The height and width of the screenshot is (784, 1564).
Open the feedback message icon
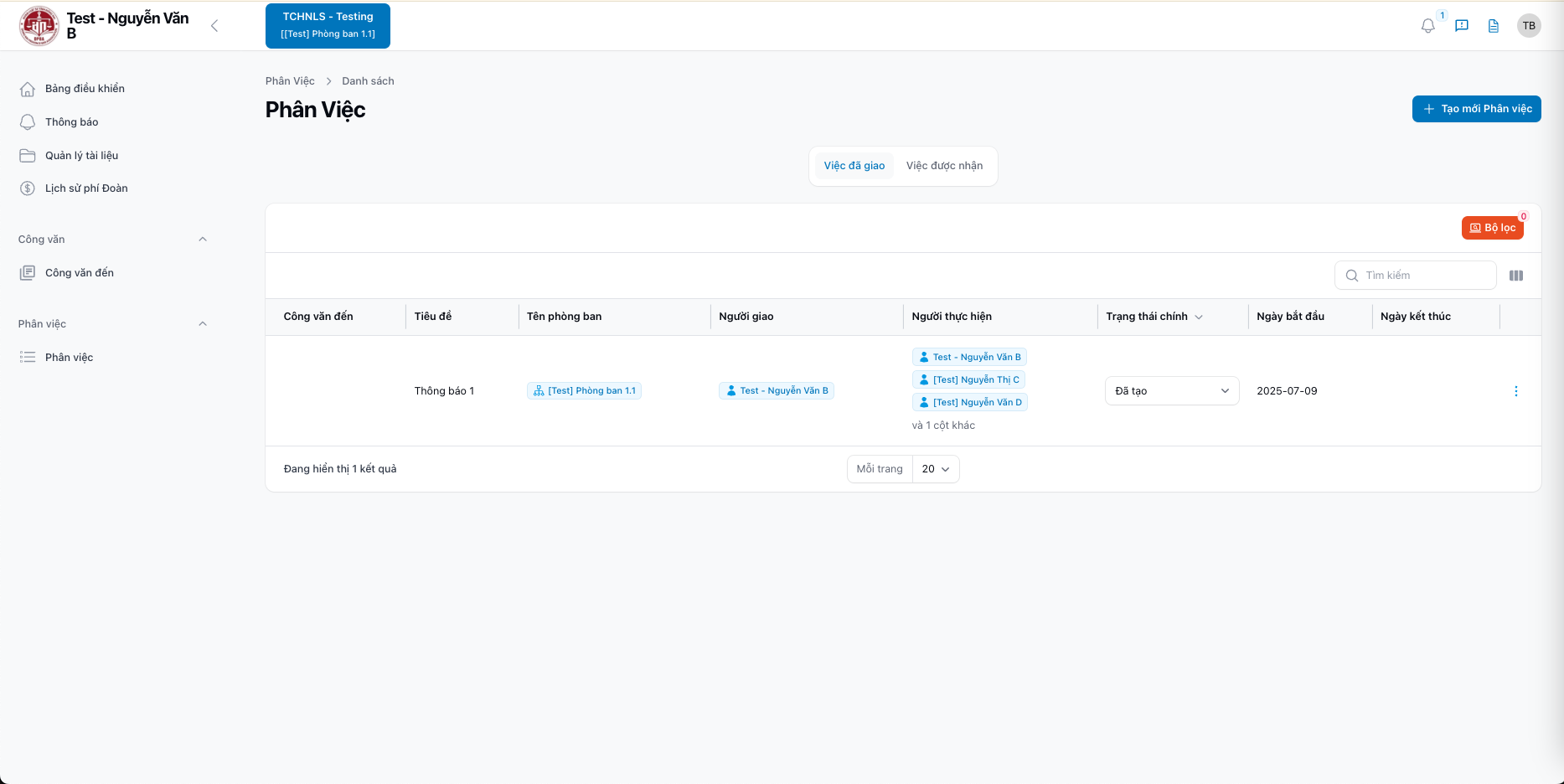point(1462,26)
